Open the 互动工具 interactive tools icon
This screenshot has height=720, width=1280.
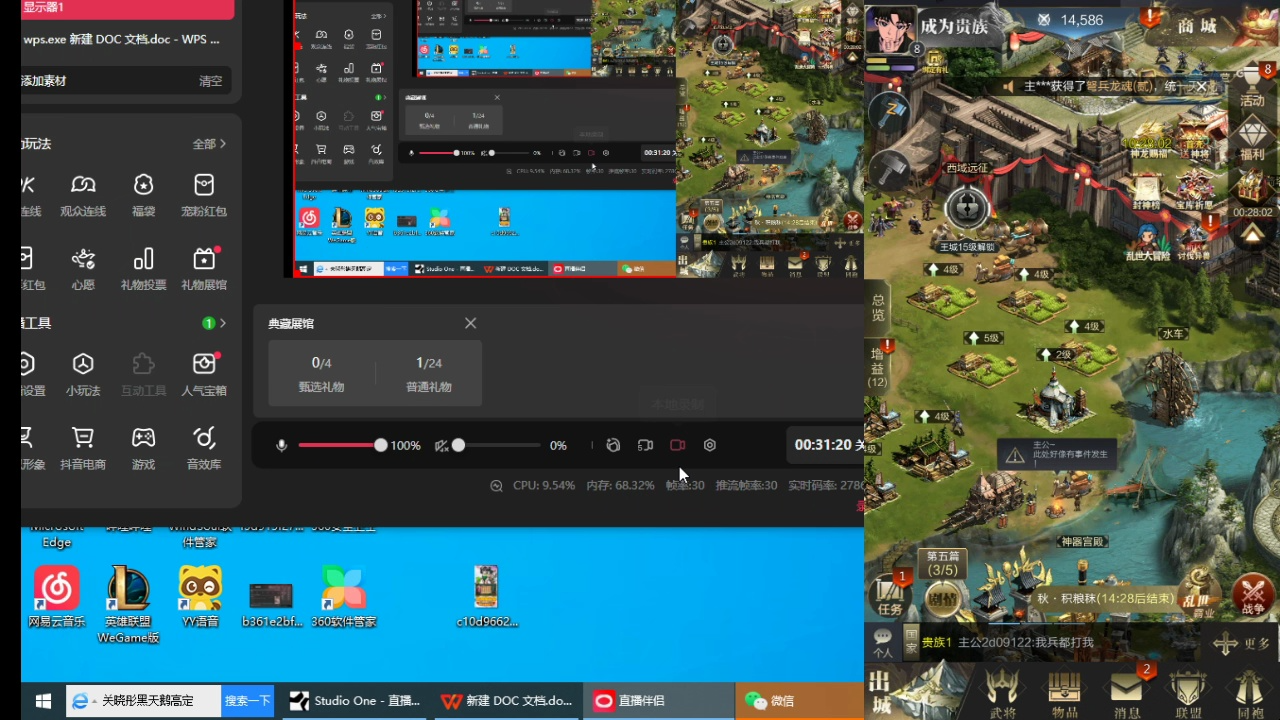pos(144,374)
